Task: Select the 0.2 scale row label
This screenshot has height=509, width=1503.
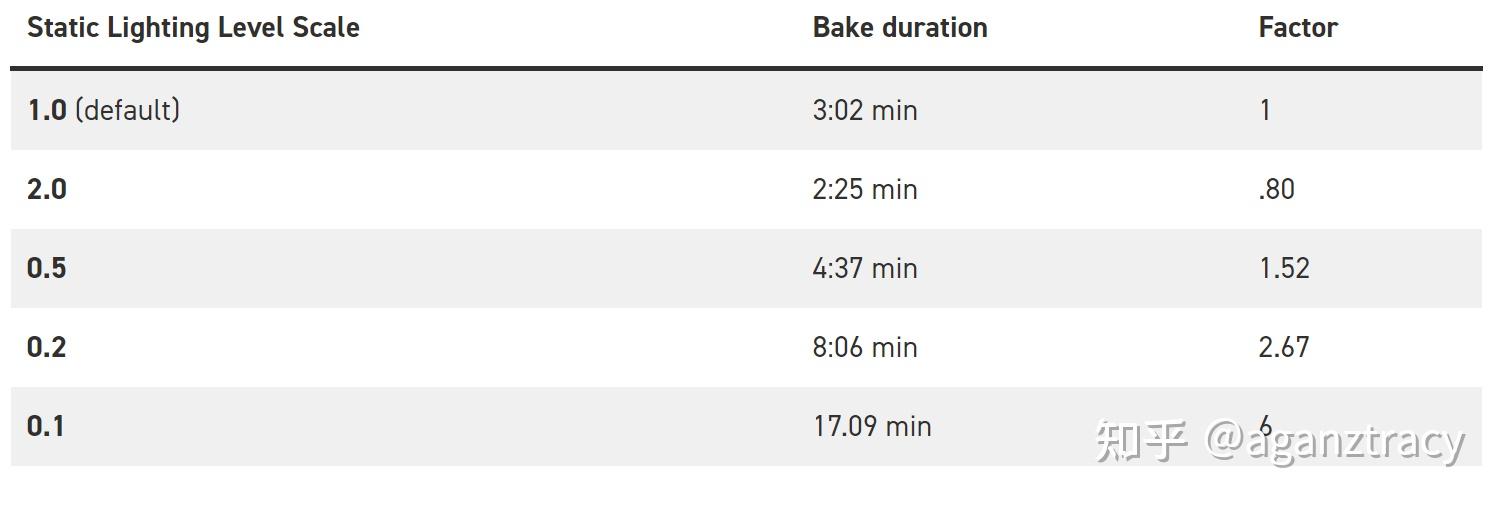Action: click(x=47, y=347)
